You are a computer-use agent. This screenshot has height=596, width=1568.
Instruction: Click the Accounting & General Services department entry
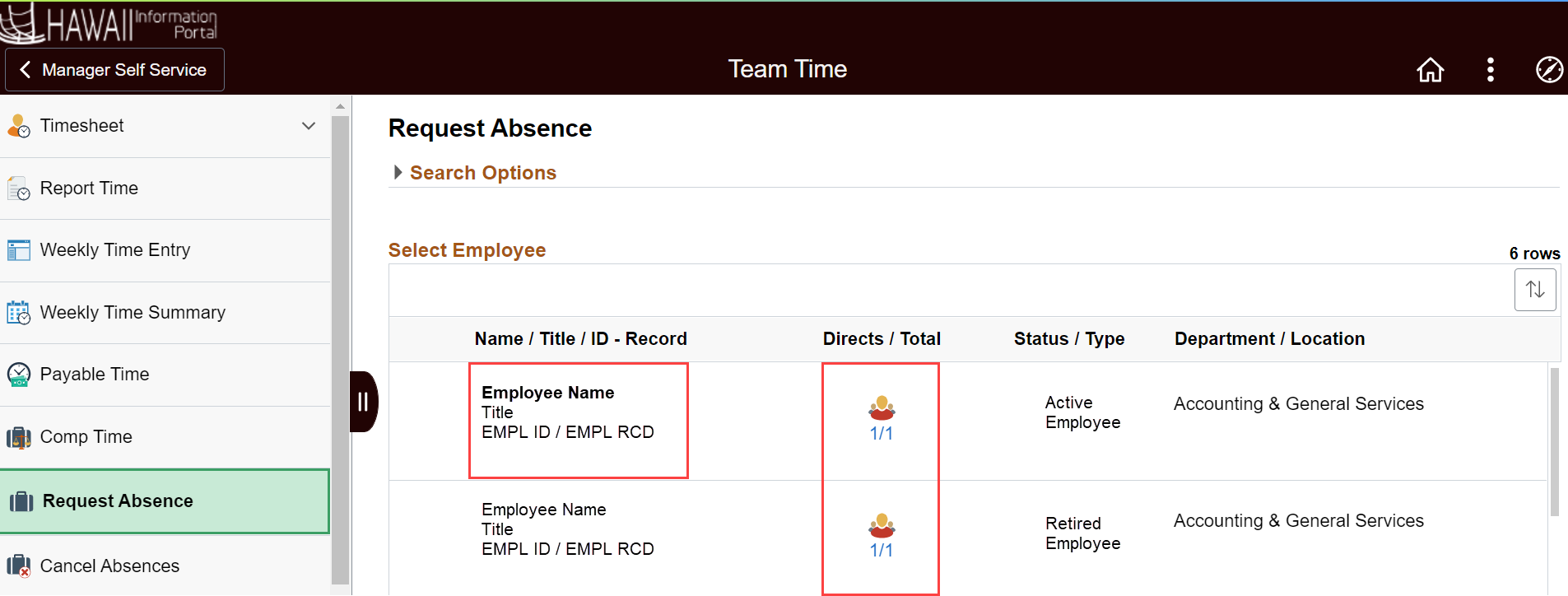click(1299, 403)
